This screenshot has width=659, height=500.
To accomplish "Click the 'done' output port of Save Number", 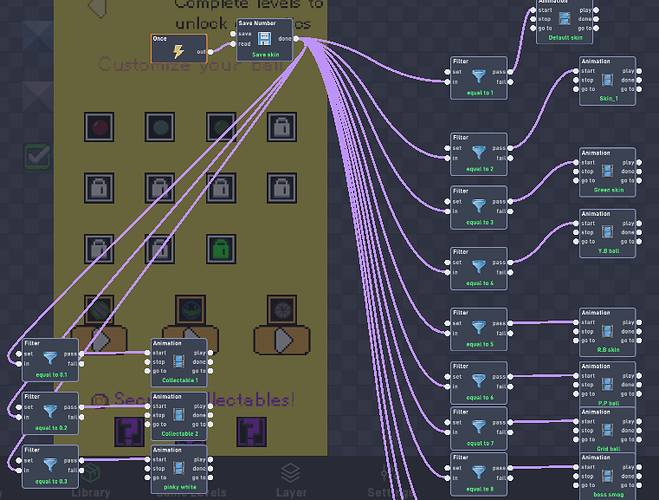I will click(296, 39).
